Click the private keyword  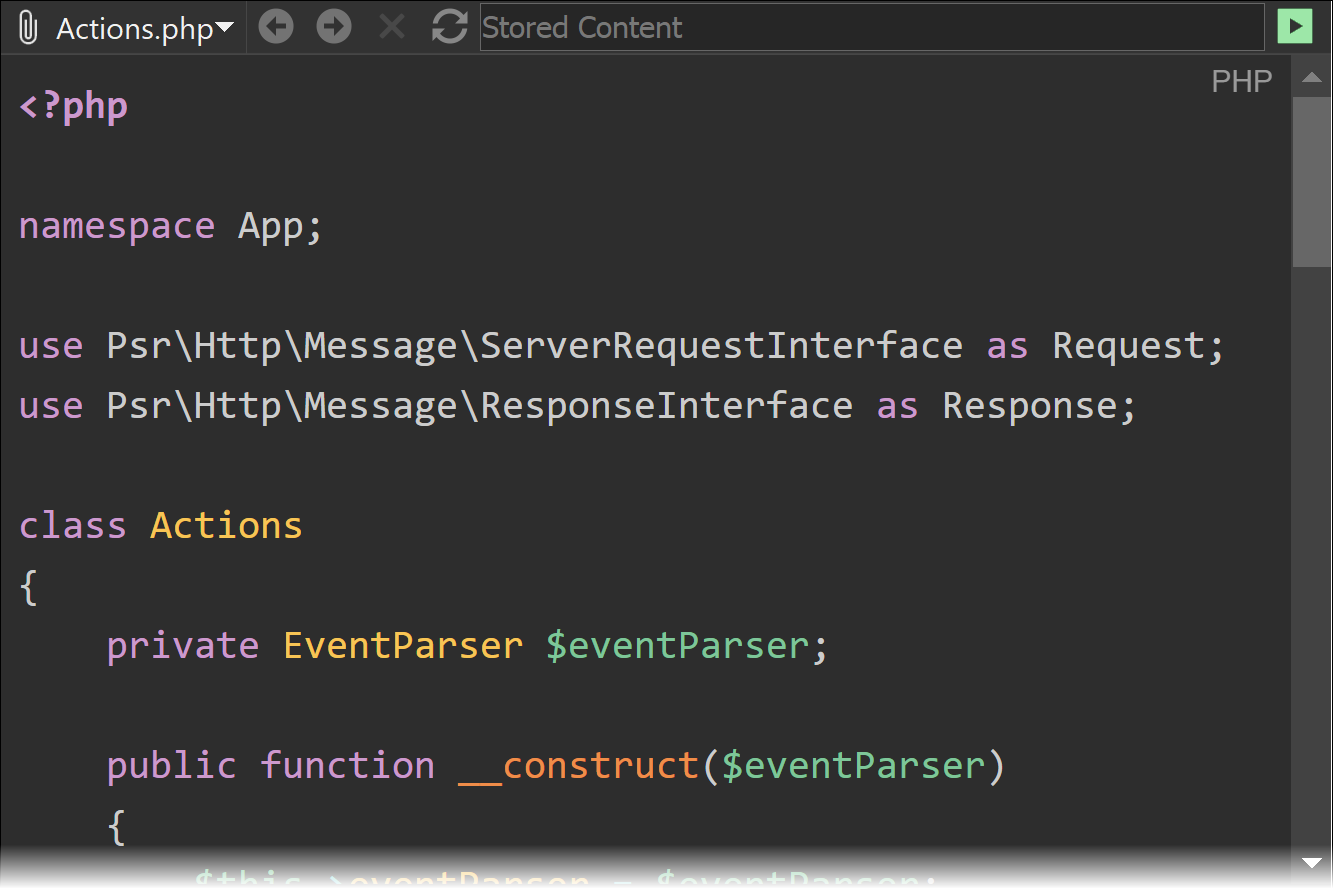pyautogui.click(x=183, y=646)
